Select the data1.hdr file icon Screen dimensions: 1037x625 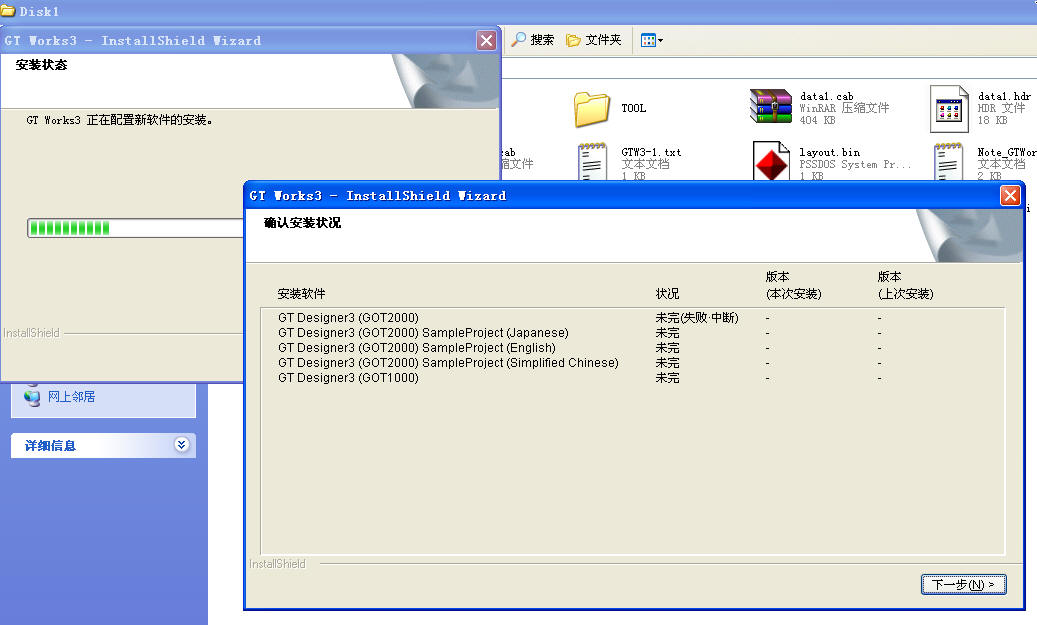click(949, 108)
